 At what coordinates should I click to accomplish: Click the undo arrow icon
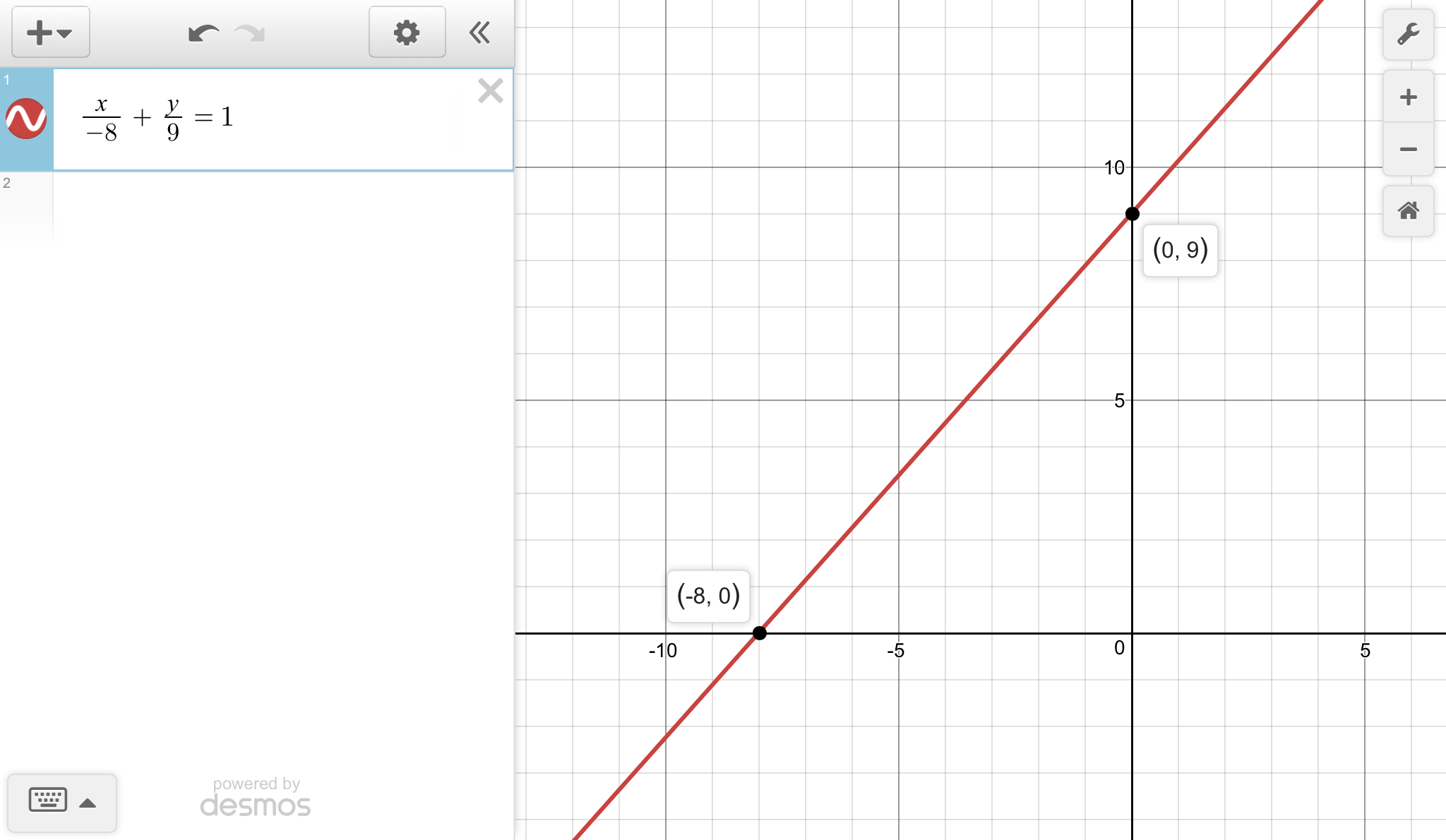tap(202, 32)
